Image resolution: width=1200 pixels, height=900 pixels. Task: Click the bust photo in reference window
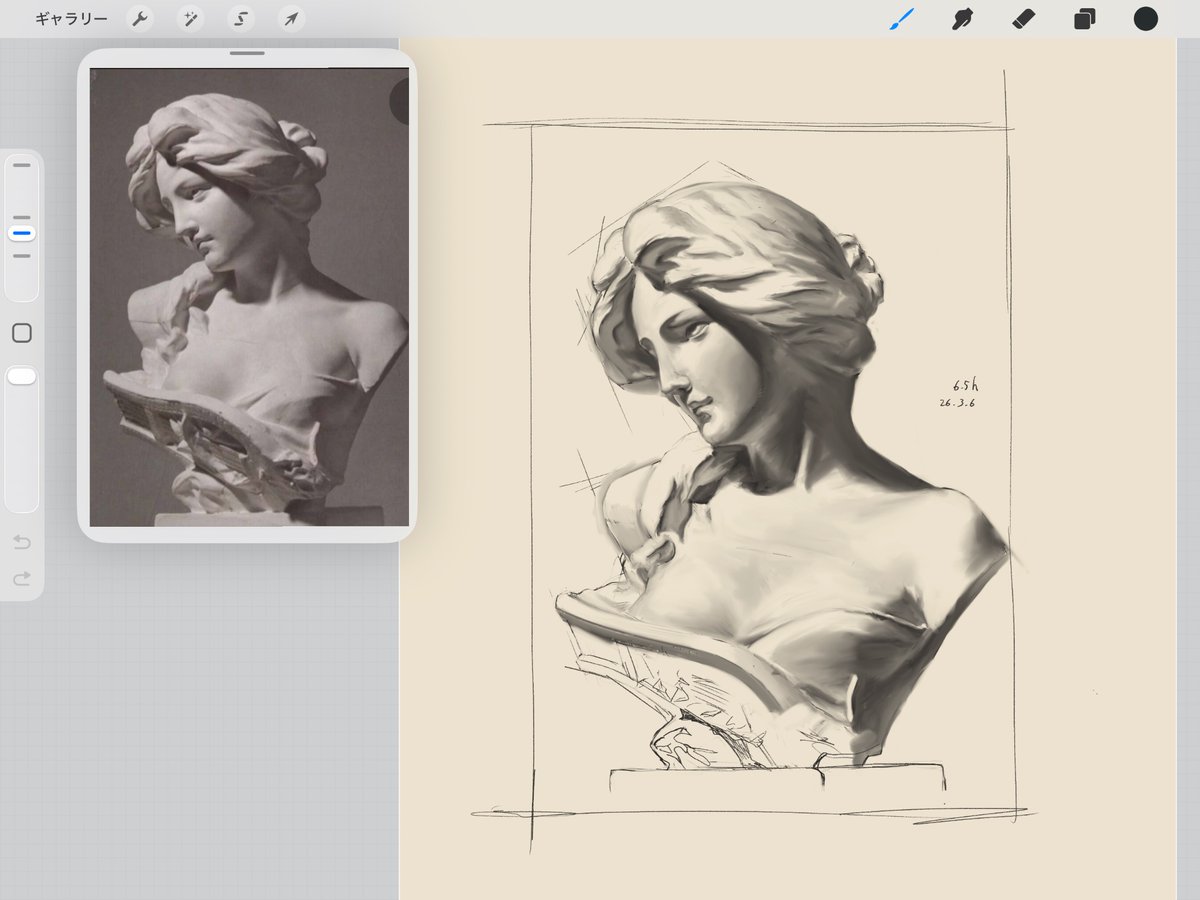pos(250,297)
